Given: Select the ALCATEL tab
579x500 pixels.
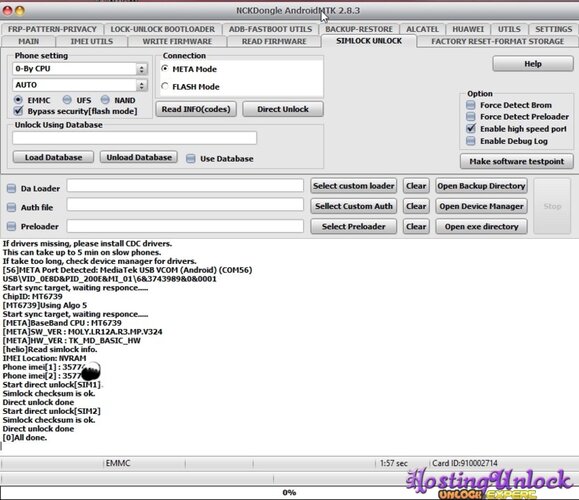Looking at the screenshot, I should pyautogui.click(x=422, y=29).
